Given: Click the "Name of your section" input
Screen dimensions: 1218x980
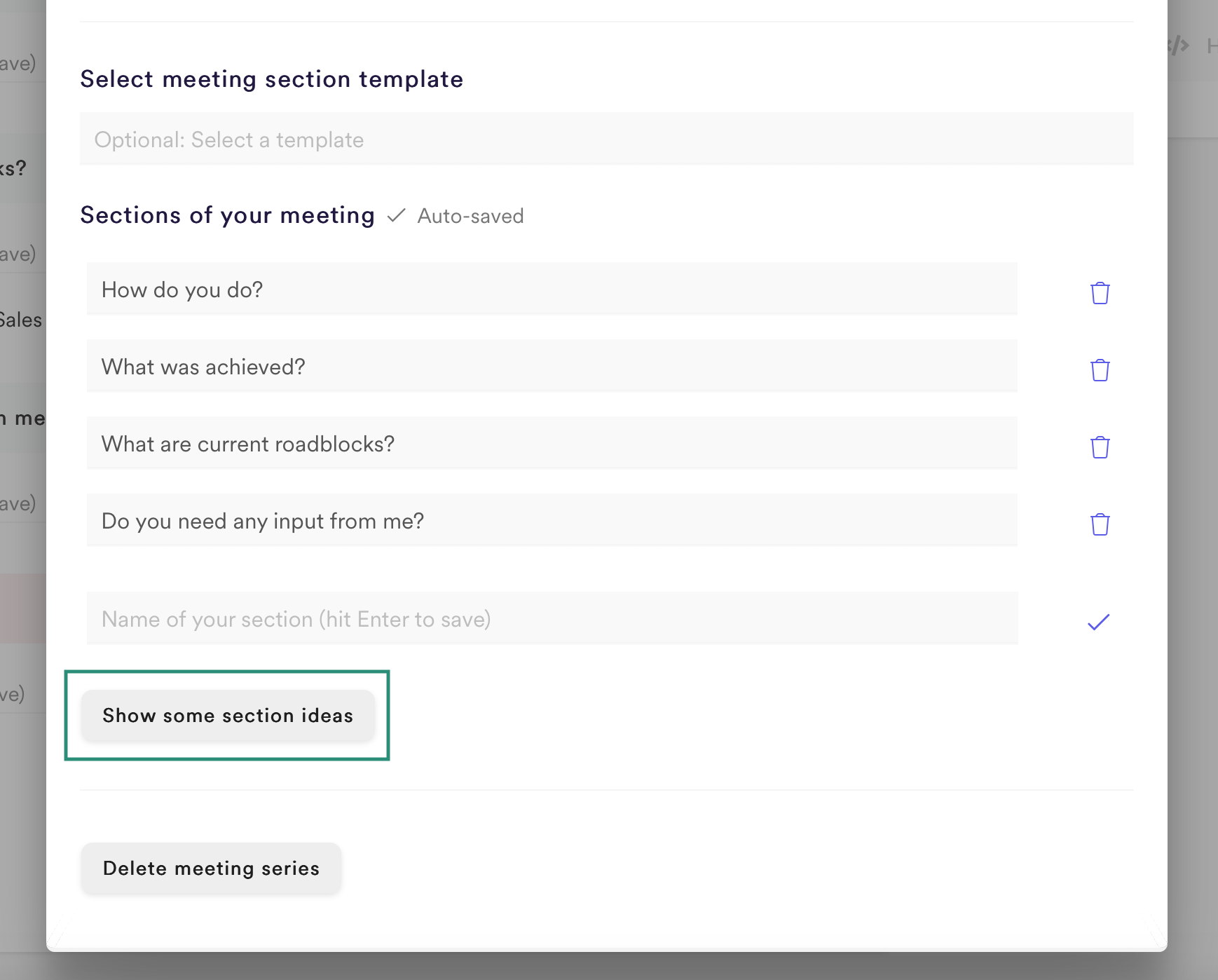Looking at the screenshot, I should click(x=552, y=619).
